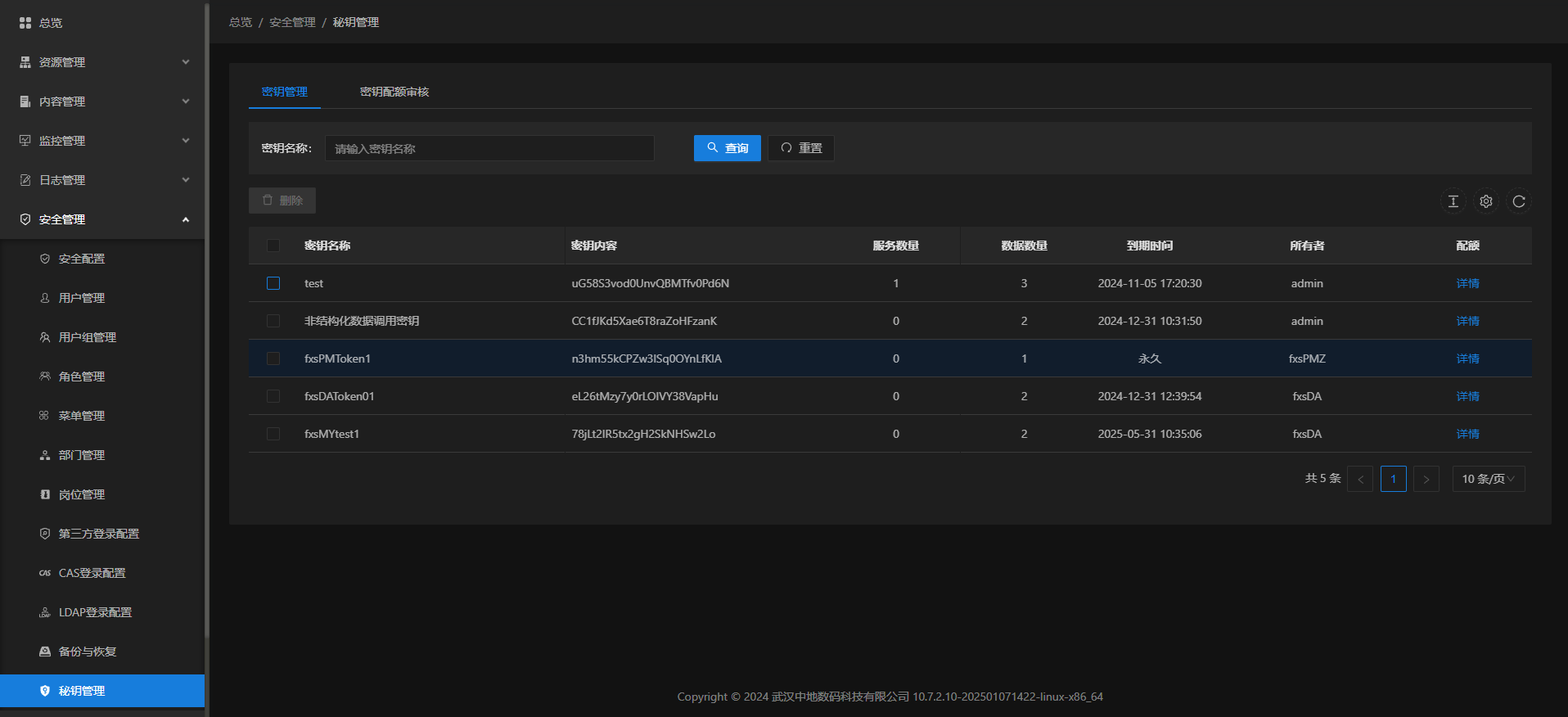The width and height of the screenshot is (1568, 717).
Task: Click the 安全管理 shield icon
Action: 25,219
